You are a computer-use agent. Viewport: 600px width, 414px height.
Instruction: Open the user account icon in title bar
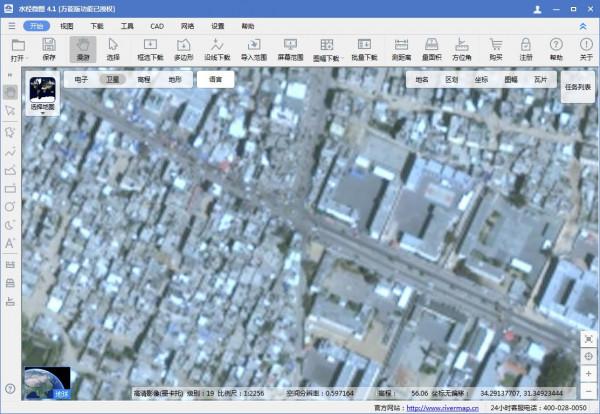pyautogui.click(x=537, y=9)
